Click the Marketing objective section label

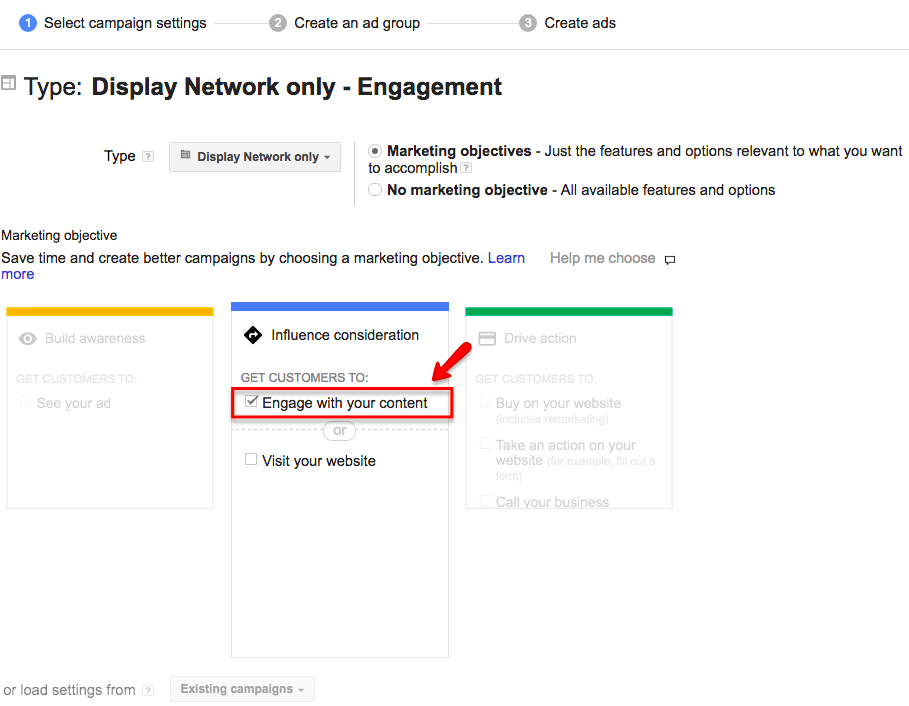[x=59, y=235]
